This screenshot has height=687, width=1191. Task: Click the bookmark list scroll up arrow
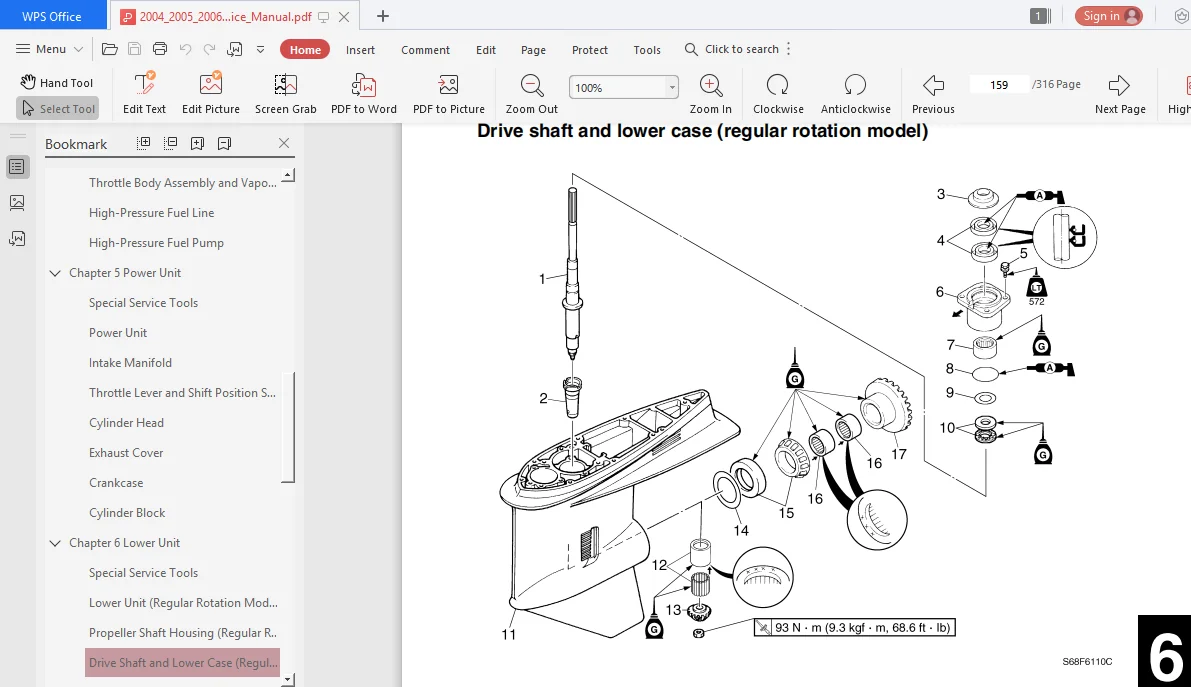tap(288, 176)
